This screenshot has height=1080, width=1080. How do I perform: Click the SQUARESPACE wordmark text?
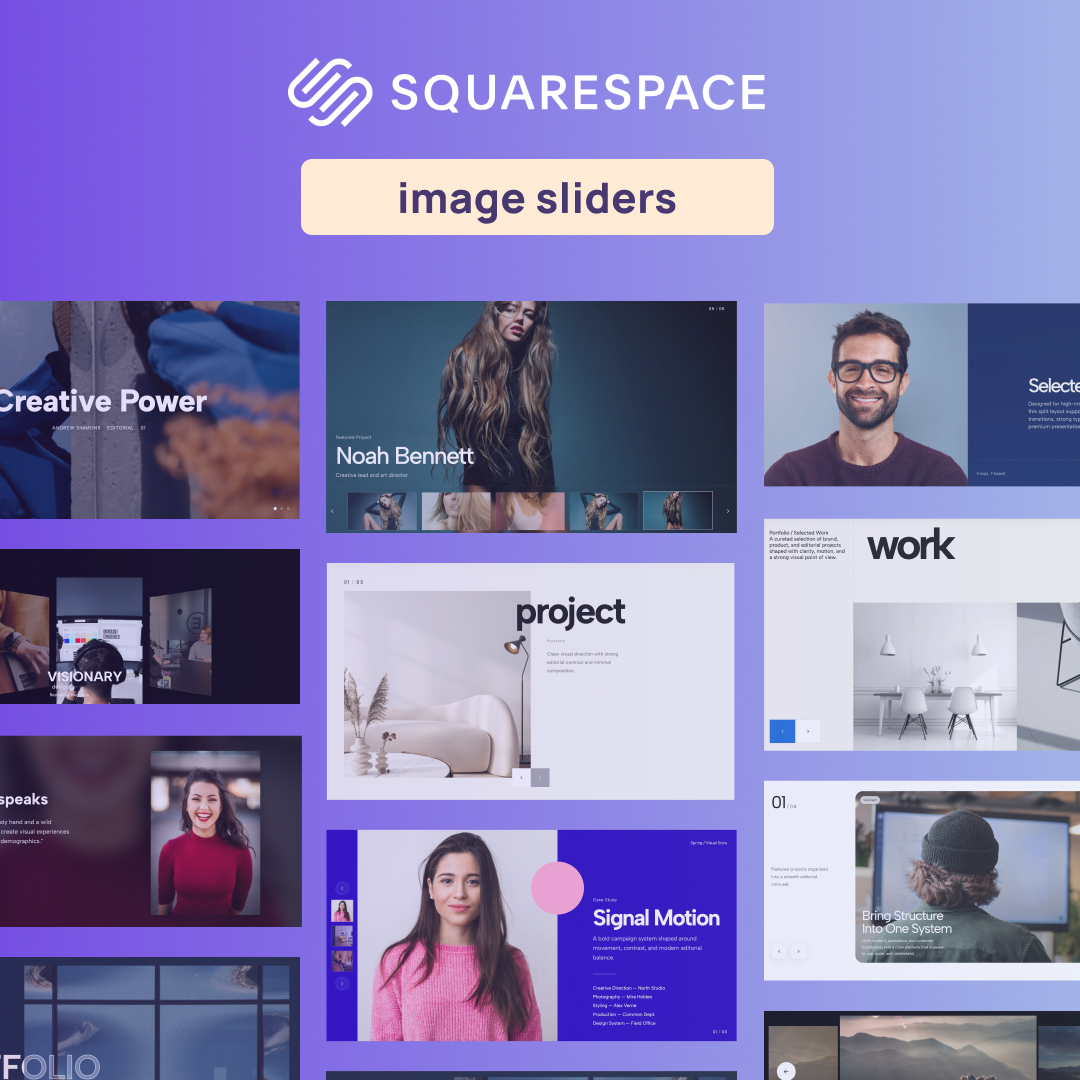point(579,92)
